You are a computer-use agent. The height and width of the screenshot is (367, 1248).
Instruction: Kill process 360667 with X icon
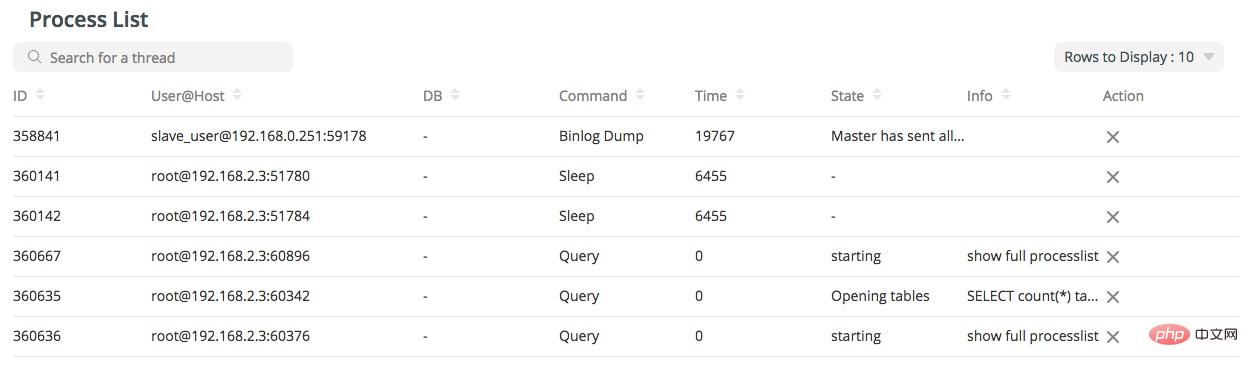pyautogui.click(x=1112, y=257)
